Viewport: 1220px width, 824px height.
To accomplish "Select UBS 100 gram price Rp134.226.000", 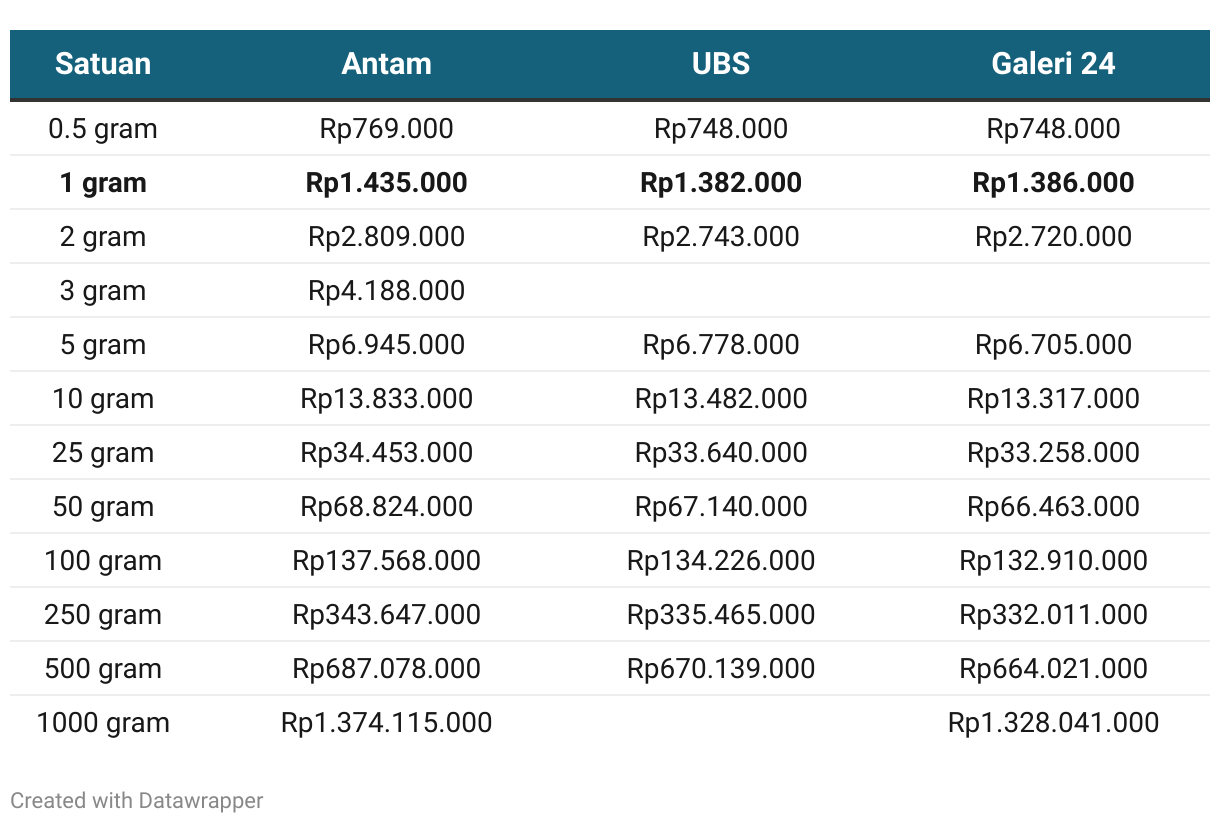I will pyautogui.click(x=721, y=561).
